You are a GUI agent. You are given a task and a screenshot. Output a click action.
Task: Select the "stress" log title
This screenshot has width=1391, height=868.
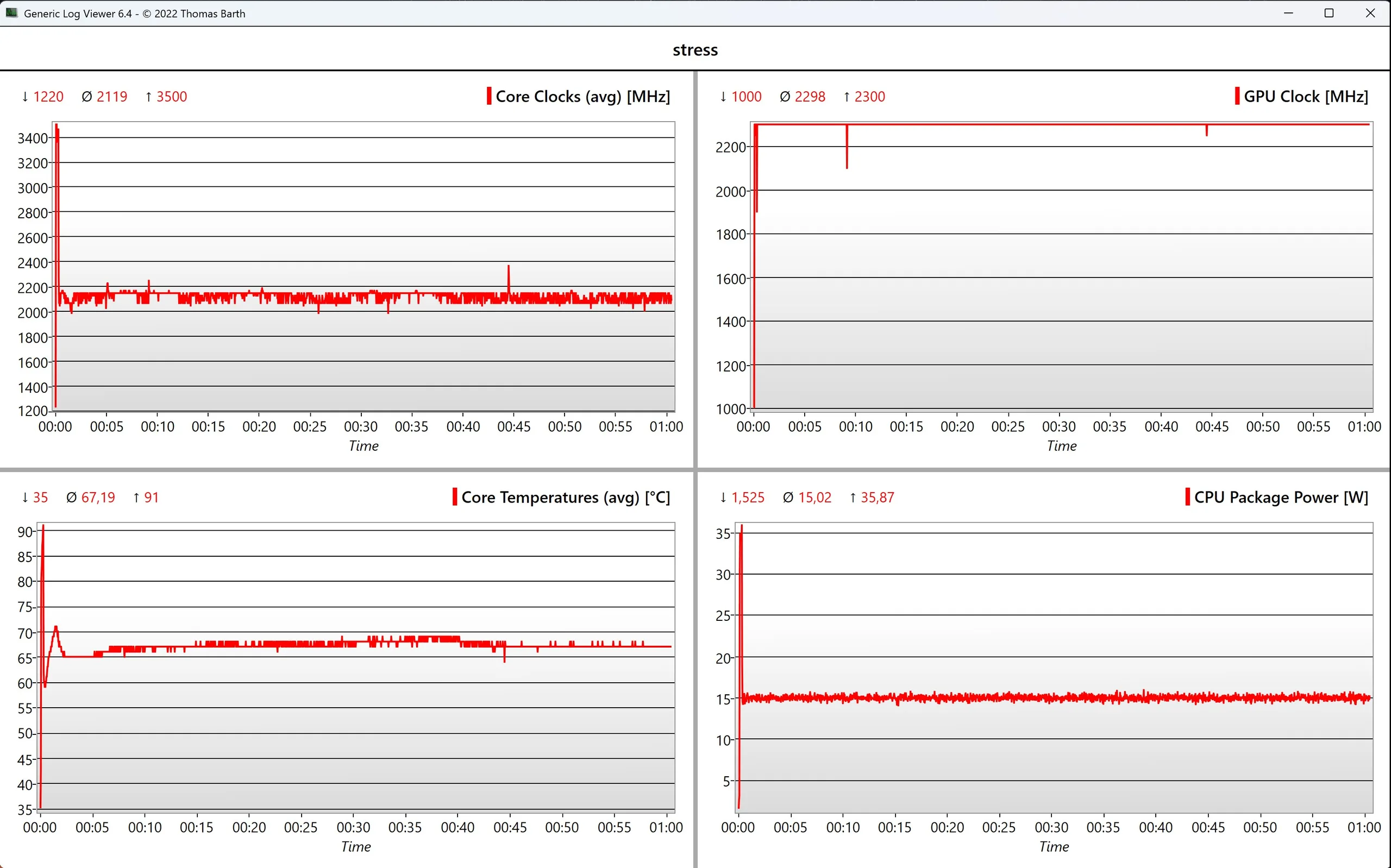pyautogui.click(x=695, y=50)
